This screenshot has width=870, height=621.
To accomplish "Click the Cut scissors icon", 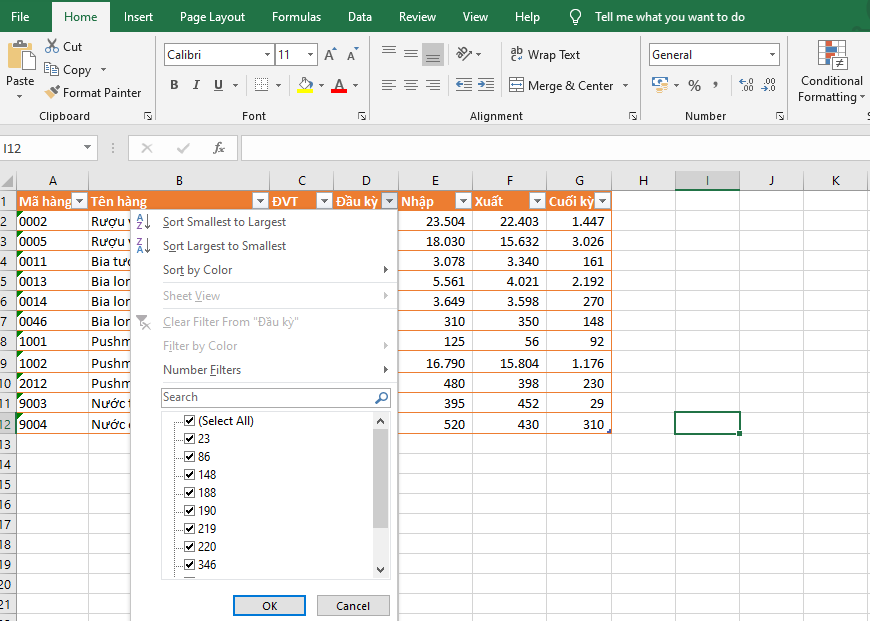I will (x=52, y=47).
